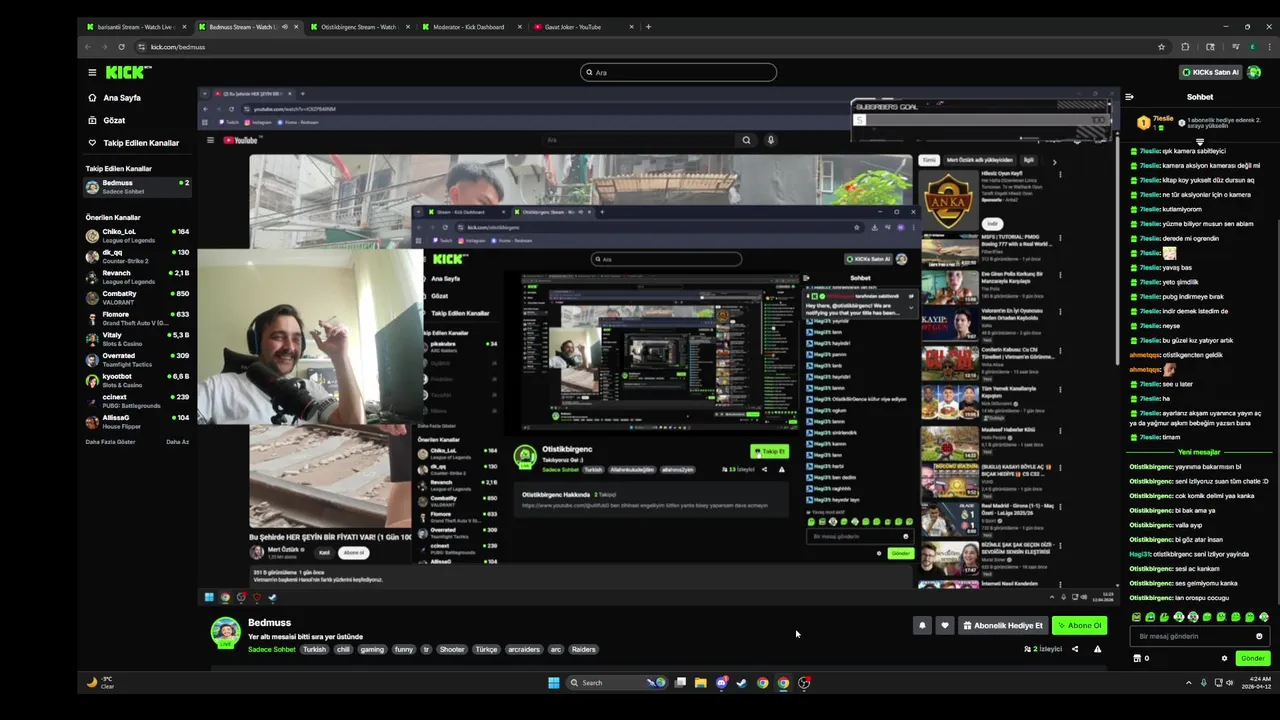Click the Sadece Sohbet category link

271,650
